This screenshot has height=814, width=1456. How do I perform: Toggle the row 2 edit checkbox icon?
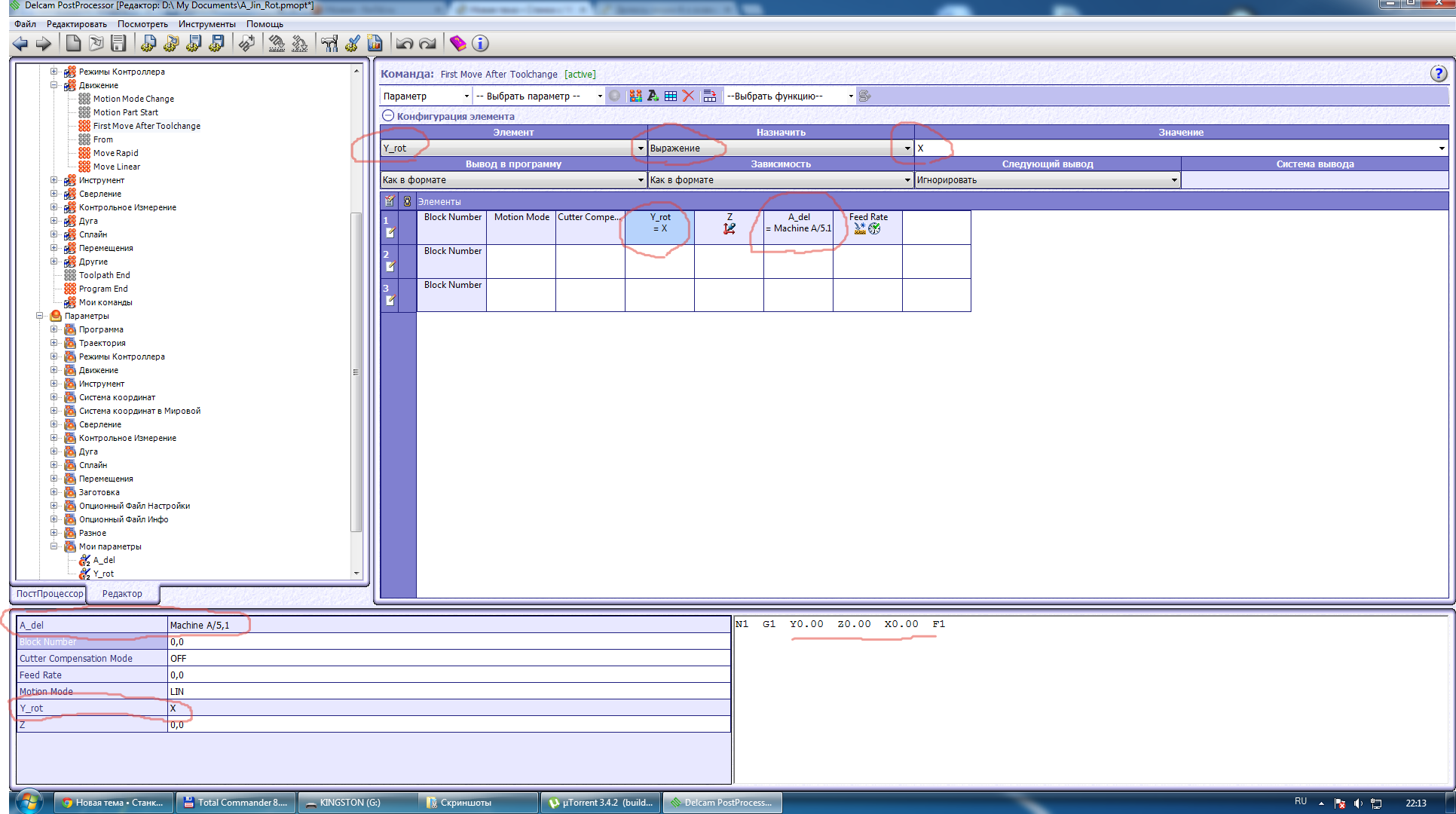390,267
